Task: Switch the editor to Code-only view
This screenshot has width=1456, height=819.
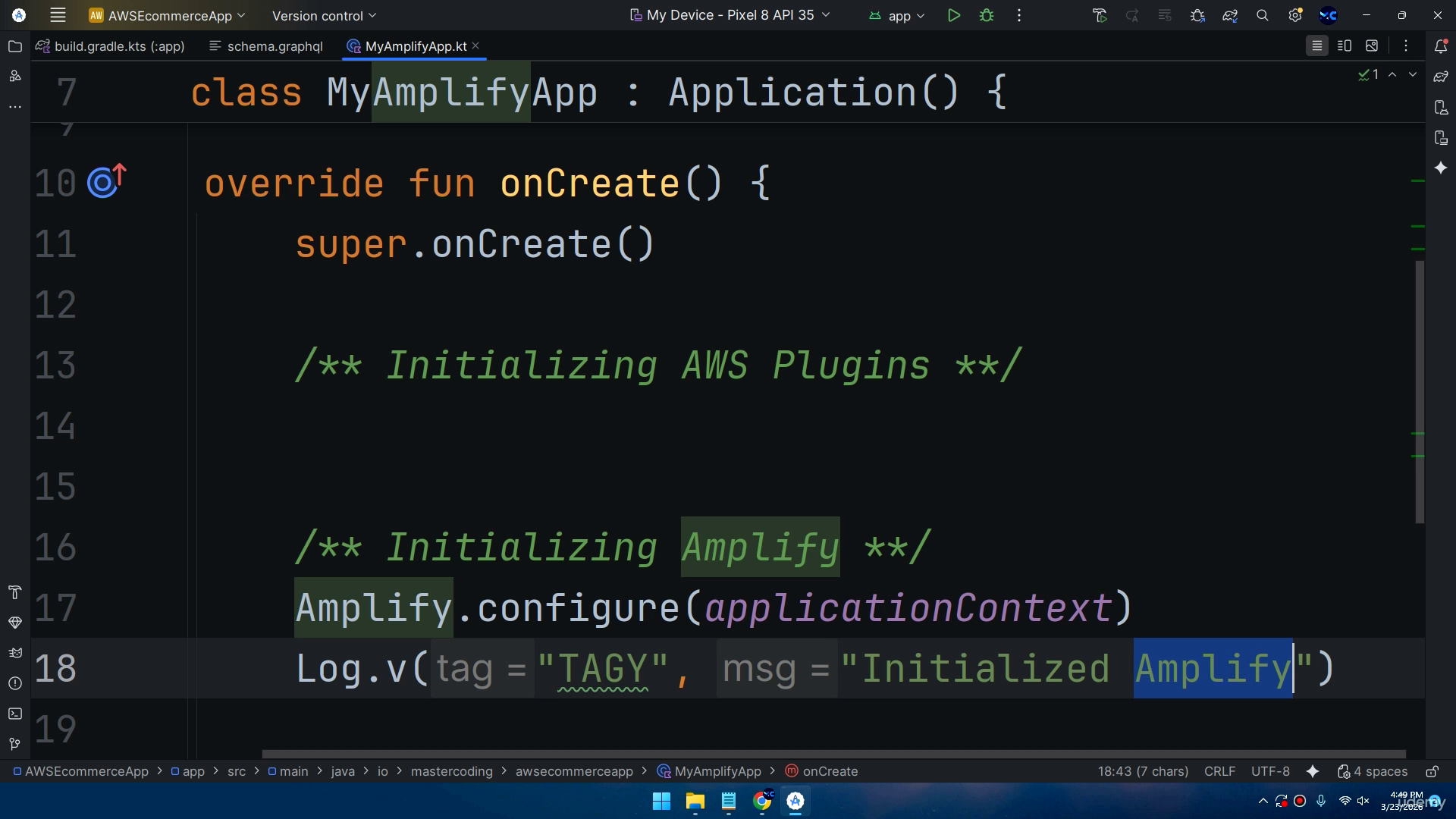Action: click(1317, 46)
